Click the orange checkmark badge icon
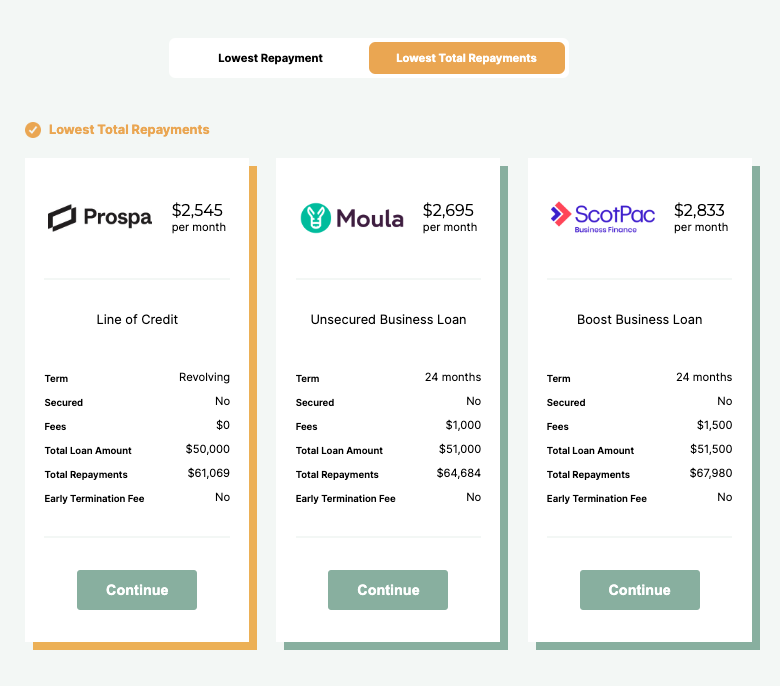780x686 pixels. pyautogui.click(x=33, y=130)
